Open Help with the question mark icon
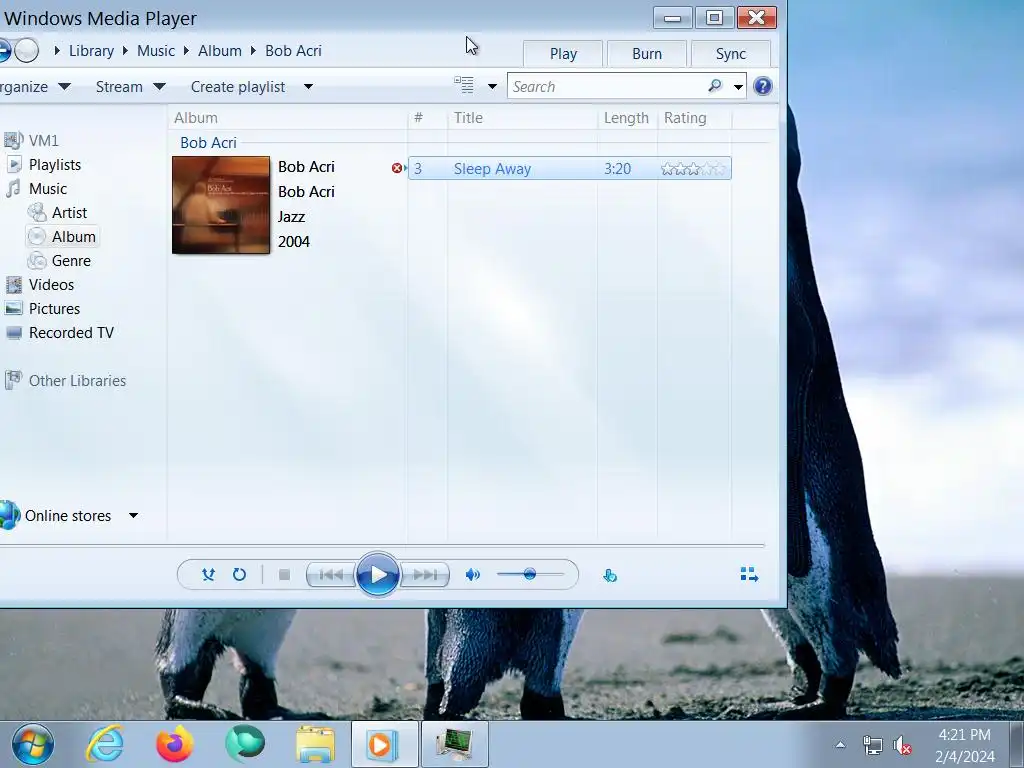Screen dimensions: 1024x768 click(x=762, y=86)
